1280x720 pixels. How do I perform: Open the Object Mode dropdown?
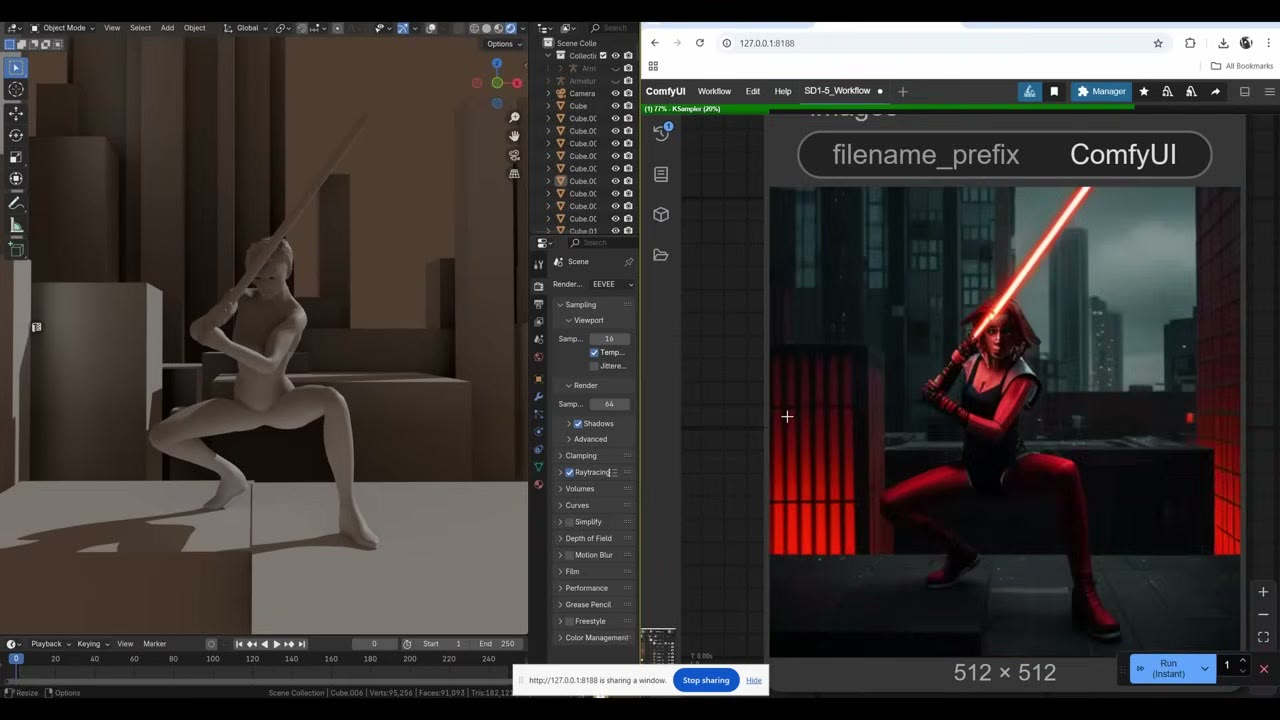pyautogui.click(x=63, y=28)
